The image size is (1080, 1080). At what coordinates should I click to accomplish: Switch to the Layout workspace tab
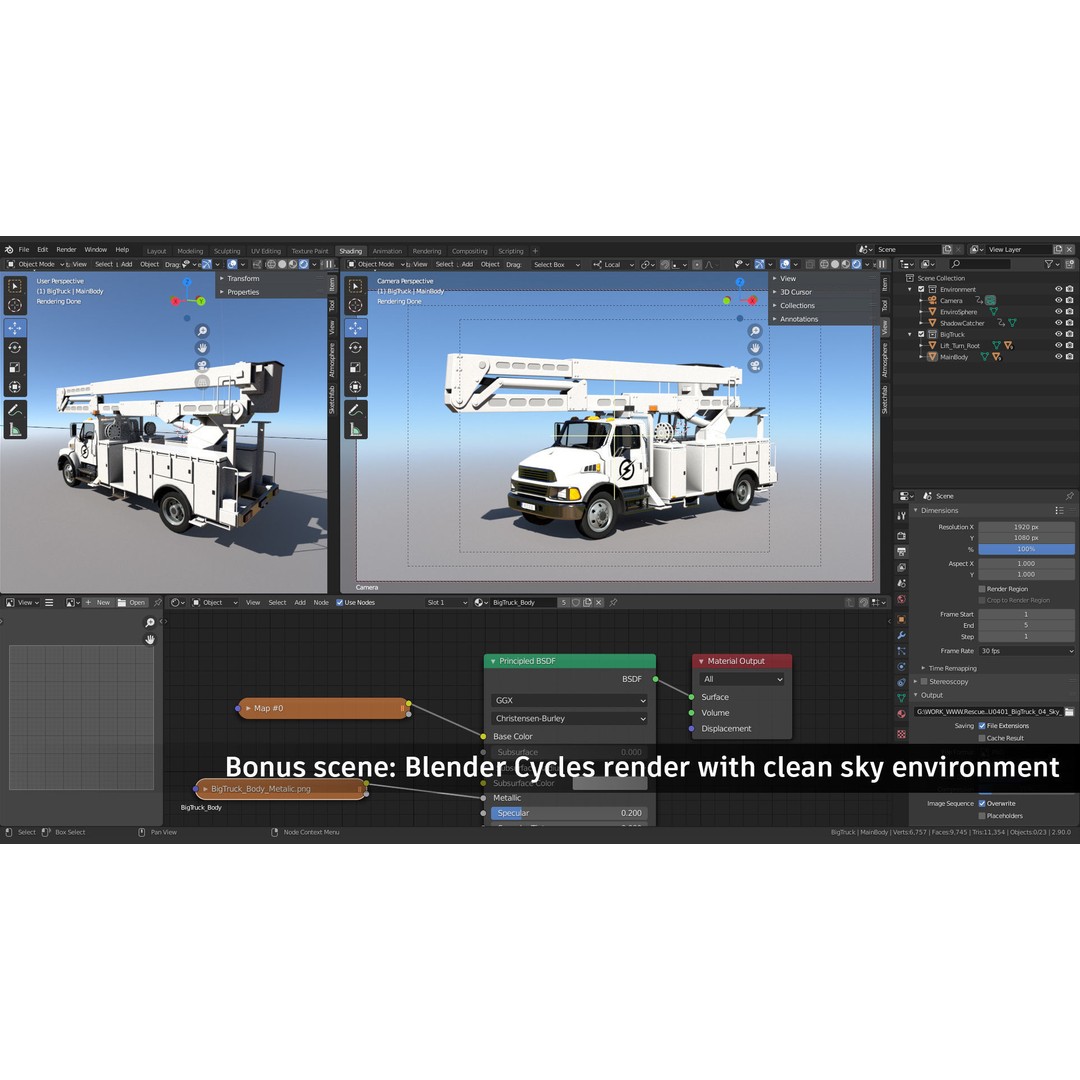pyautogui.click(x=156, y=251)
